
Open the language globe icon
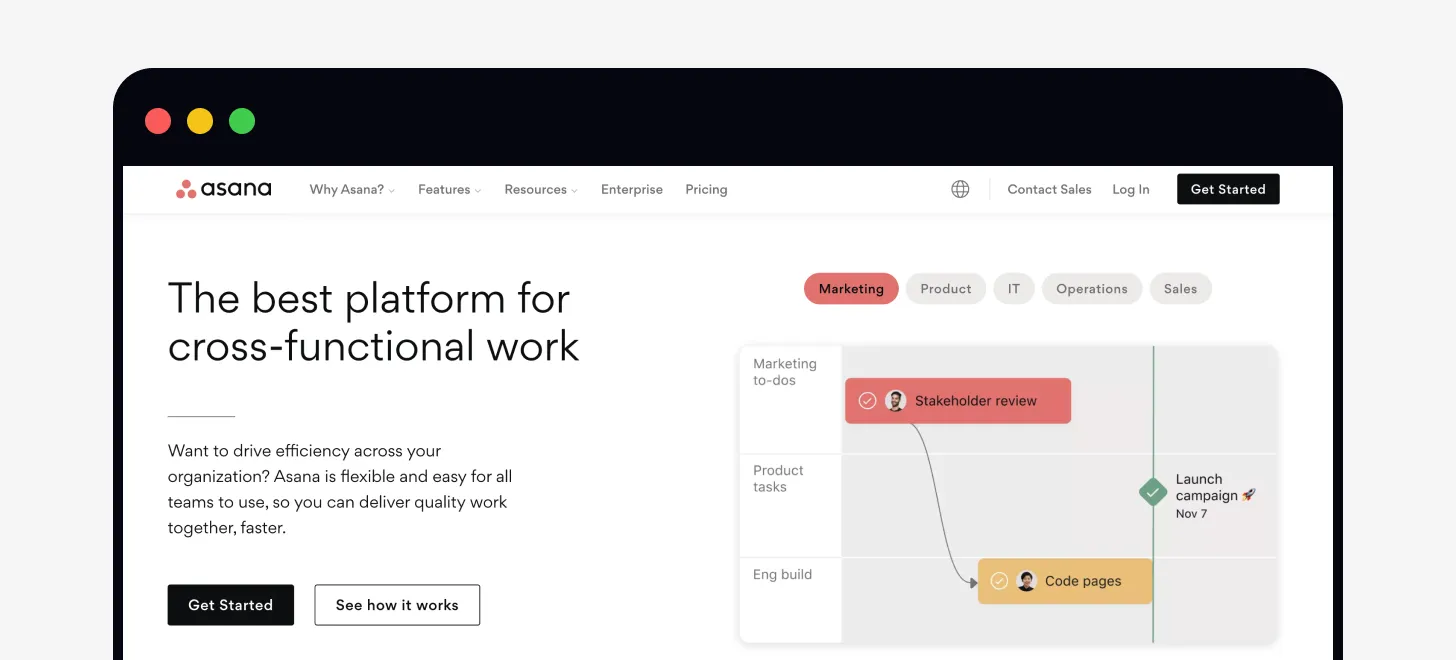tap(960, 188)
